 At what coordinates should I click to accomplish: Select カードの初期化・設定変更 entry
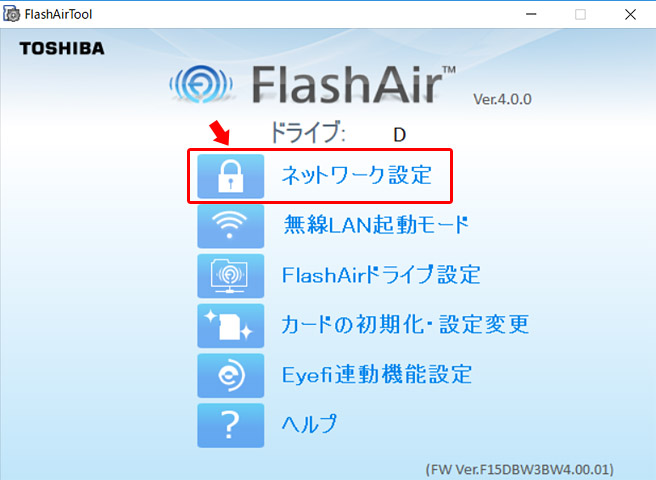(405, 324)
